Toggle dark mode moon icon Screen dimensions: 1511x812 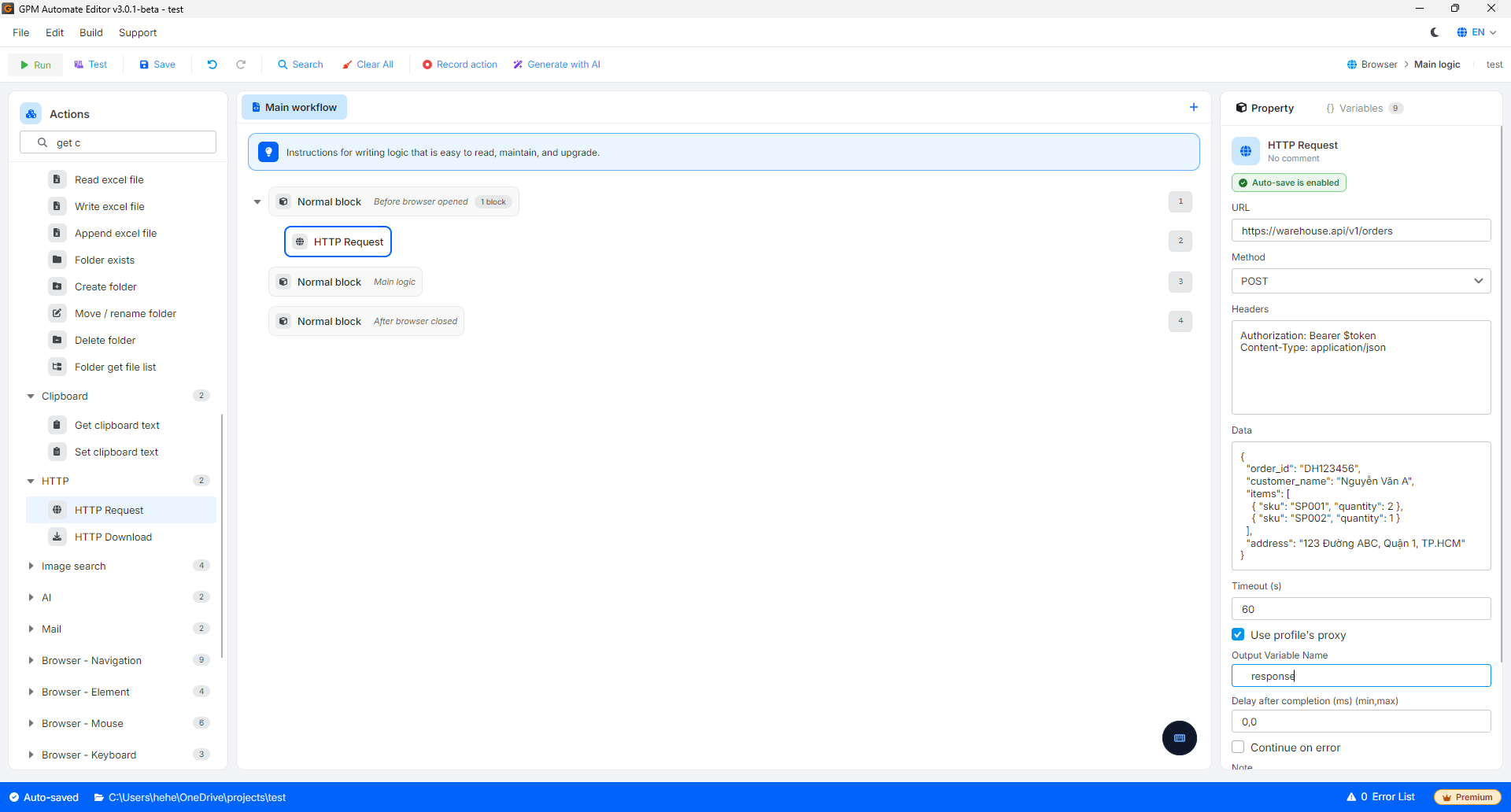(x=1435, y=32)
